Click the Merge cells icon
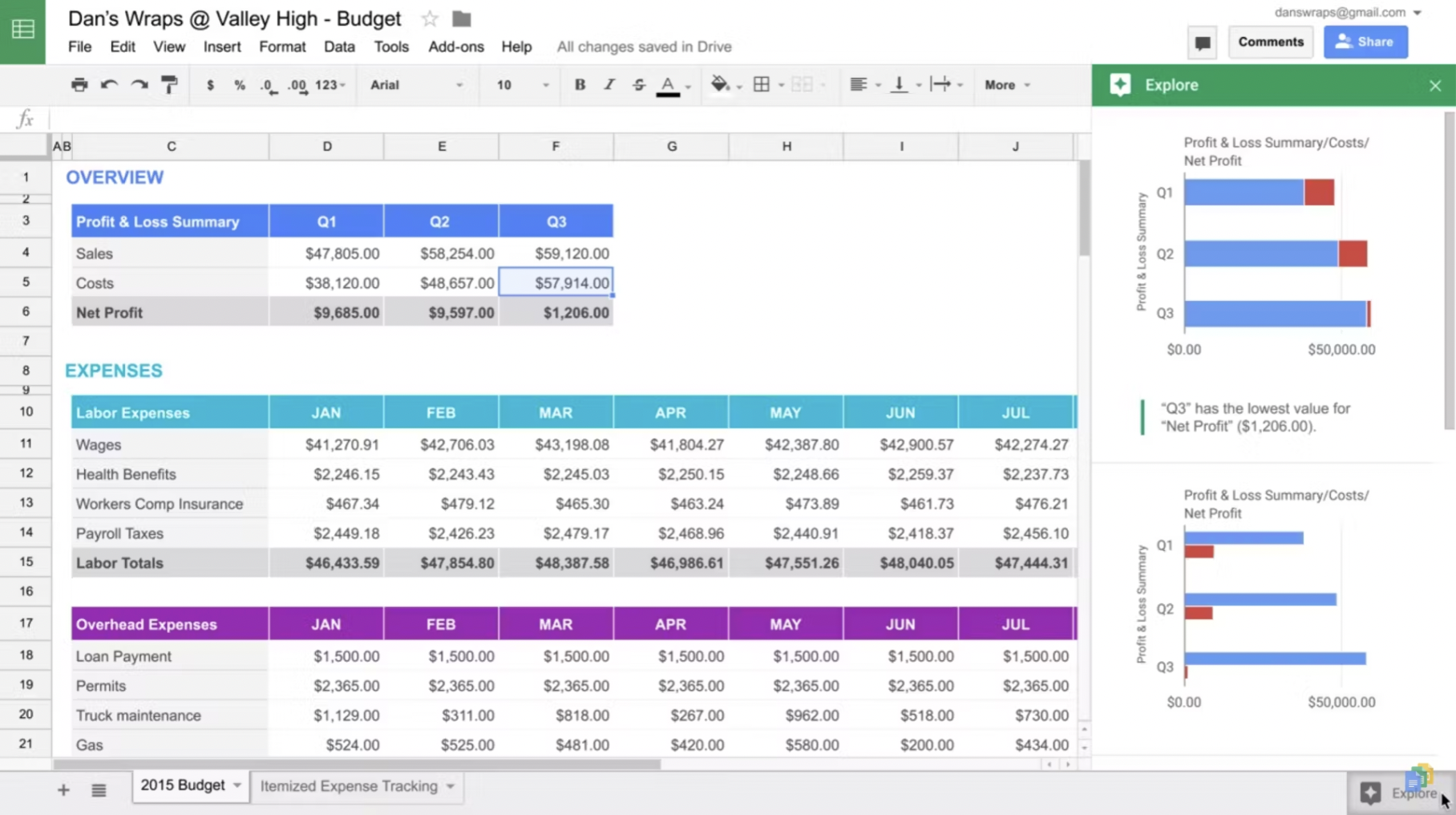The image size is (1456, 815). 803,84
